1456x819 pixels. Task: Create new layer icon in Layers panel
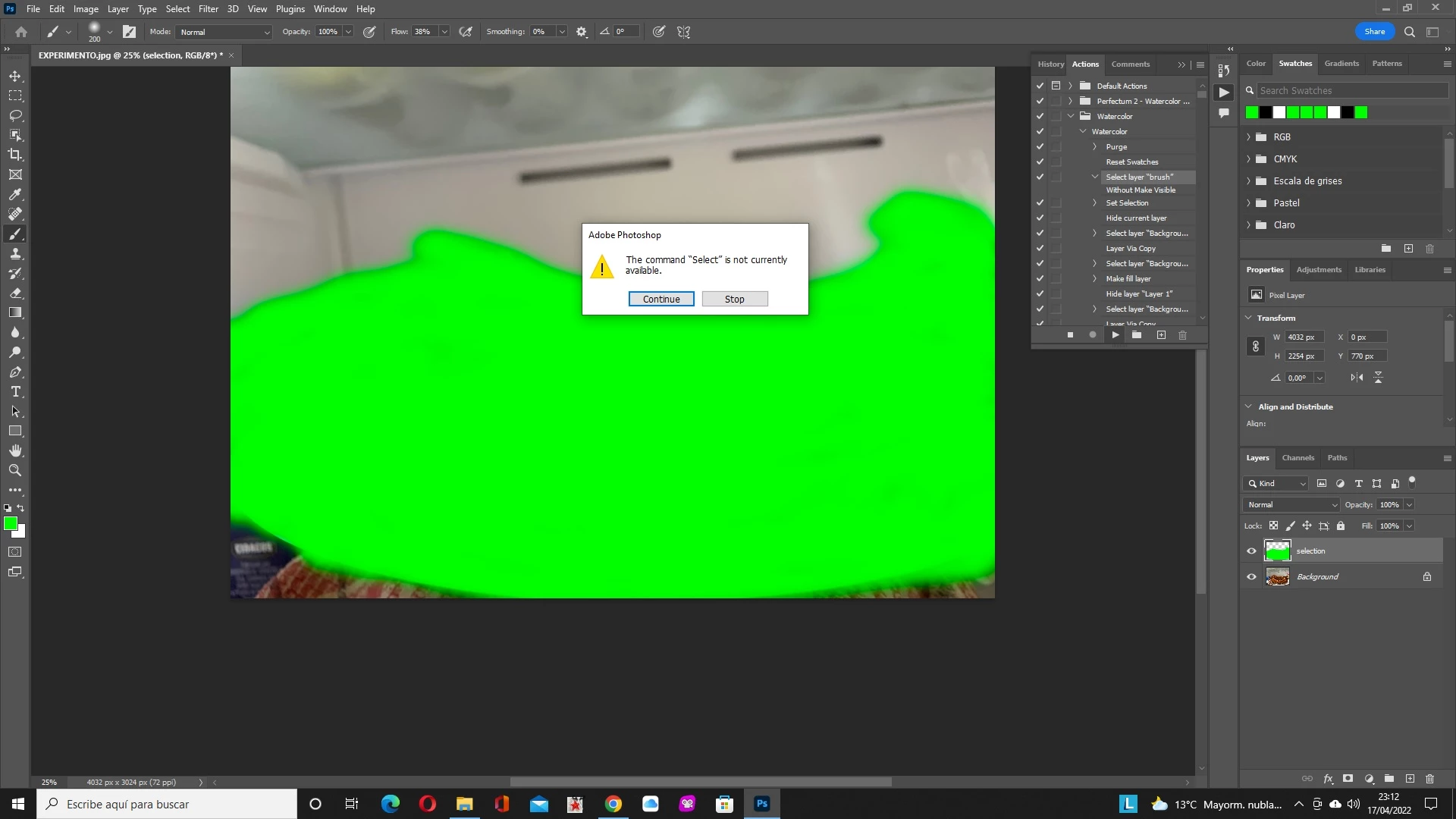point(1410,779)
